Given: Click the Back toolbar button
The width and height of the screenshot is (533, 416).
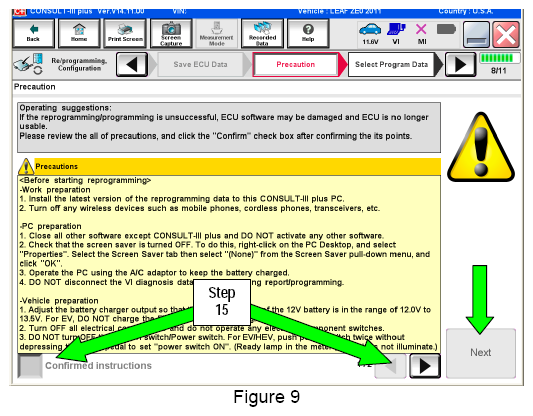Looking at the screenshot, I should (33, 33).
